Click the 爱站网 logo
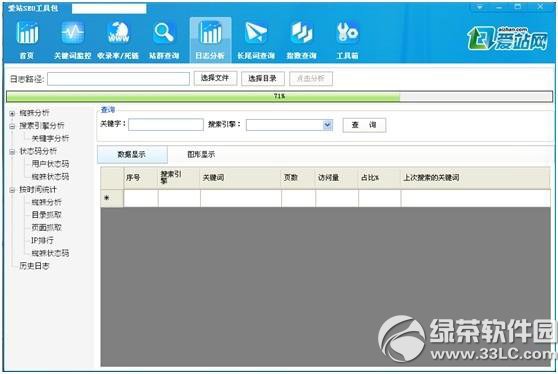 coord(508,38)
